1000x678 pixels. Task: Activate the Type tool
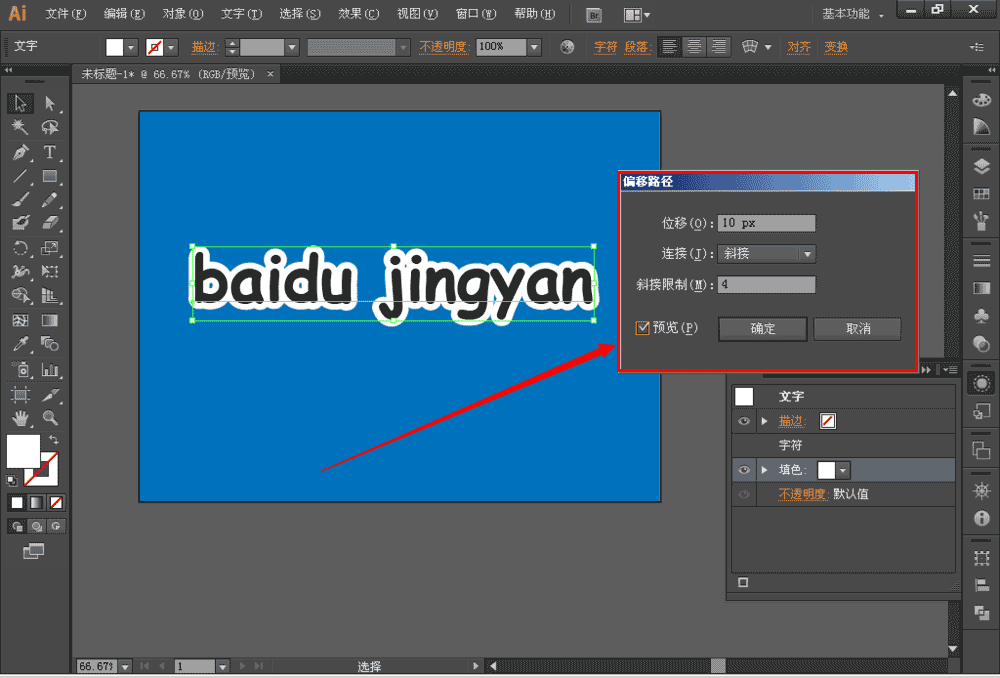click(50, 152)
